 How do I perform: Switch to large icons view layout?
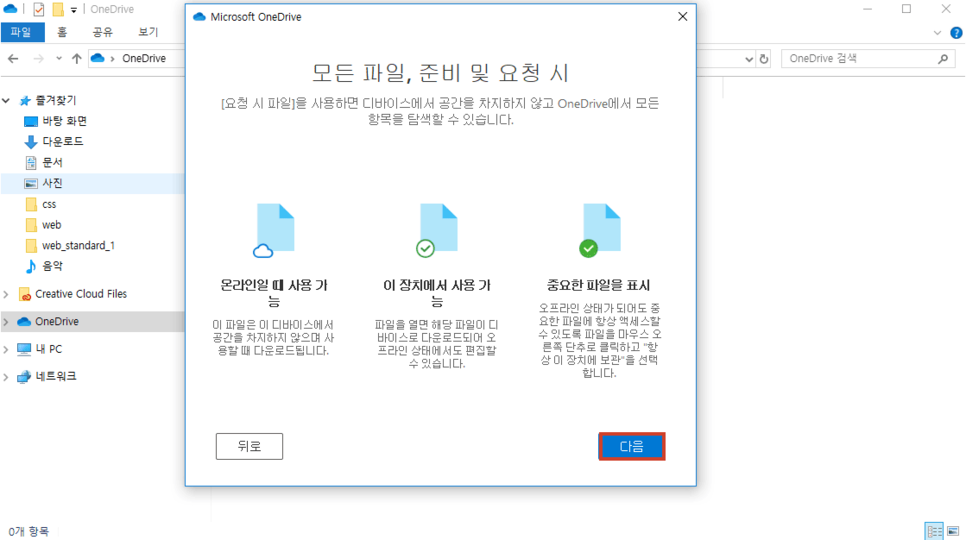coord(953,530)
